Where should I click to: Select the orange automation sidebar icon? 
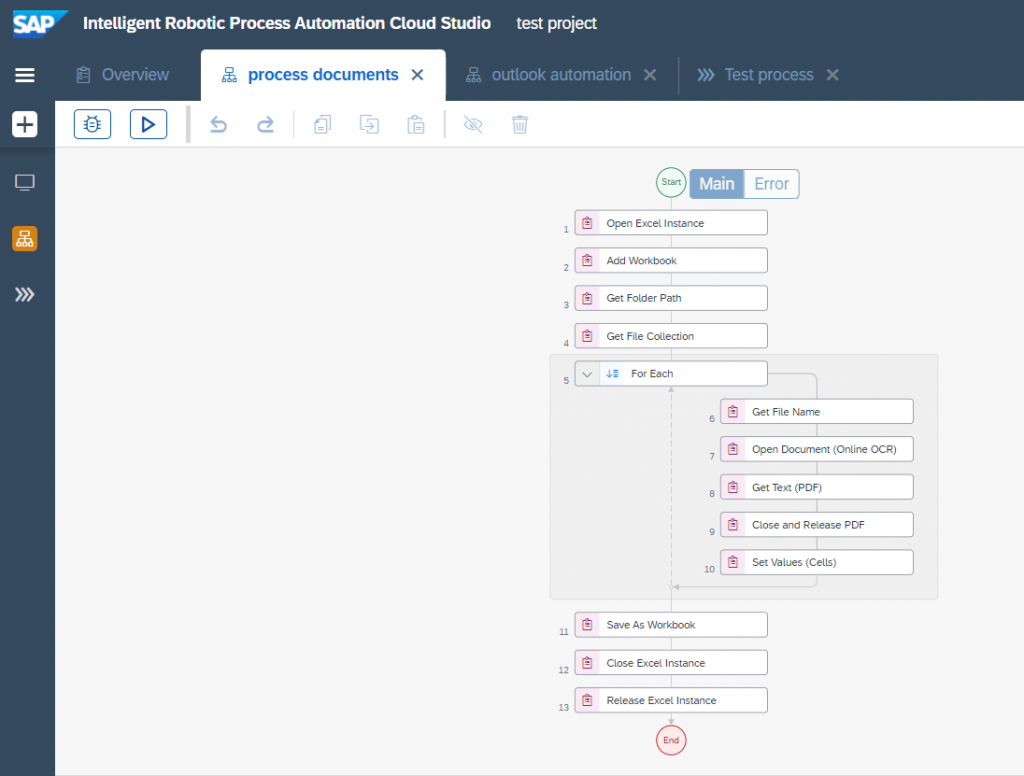pyautogui.click(x=25, y=239)
